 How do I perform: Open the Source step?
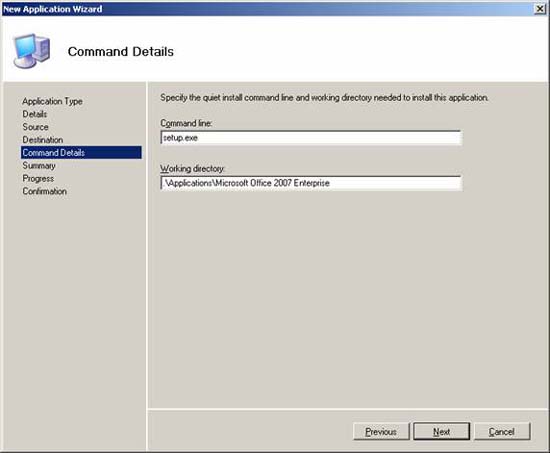(35, 127)
